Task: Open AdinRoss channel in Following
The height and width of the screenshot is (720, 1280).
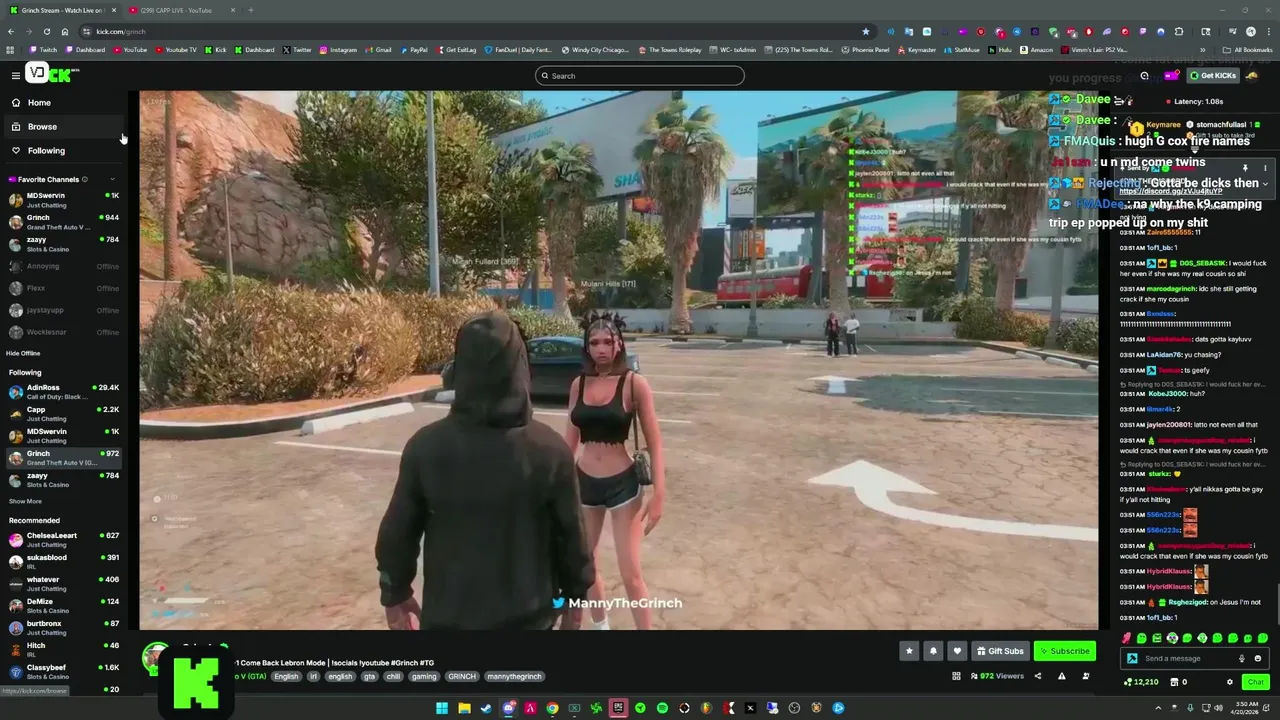Action: [x=63, y=391]
